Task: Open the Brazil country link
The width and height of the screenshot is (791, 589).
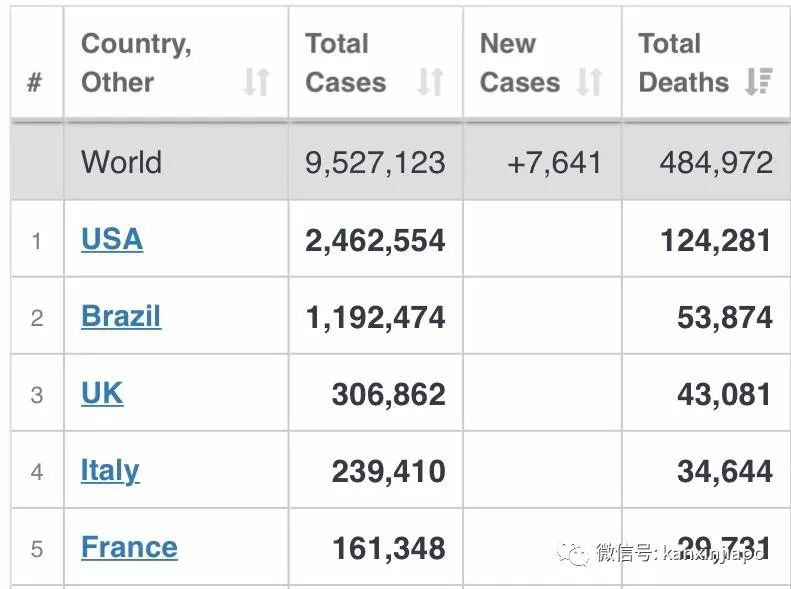Action: point(121,316)
